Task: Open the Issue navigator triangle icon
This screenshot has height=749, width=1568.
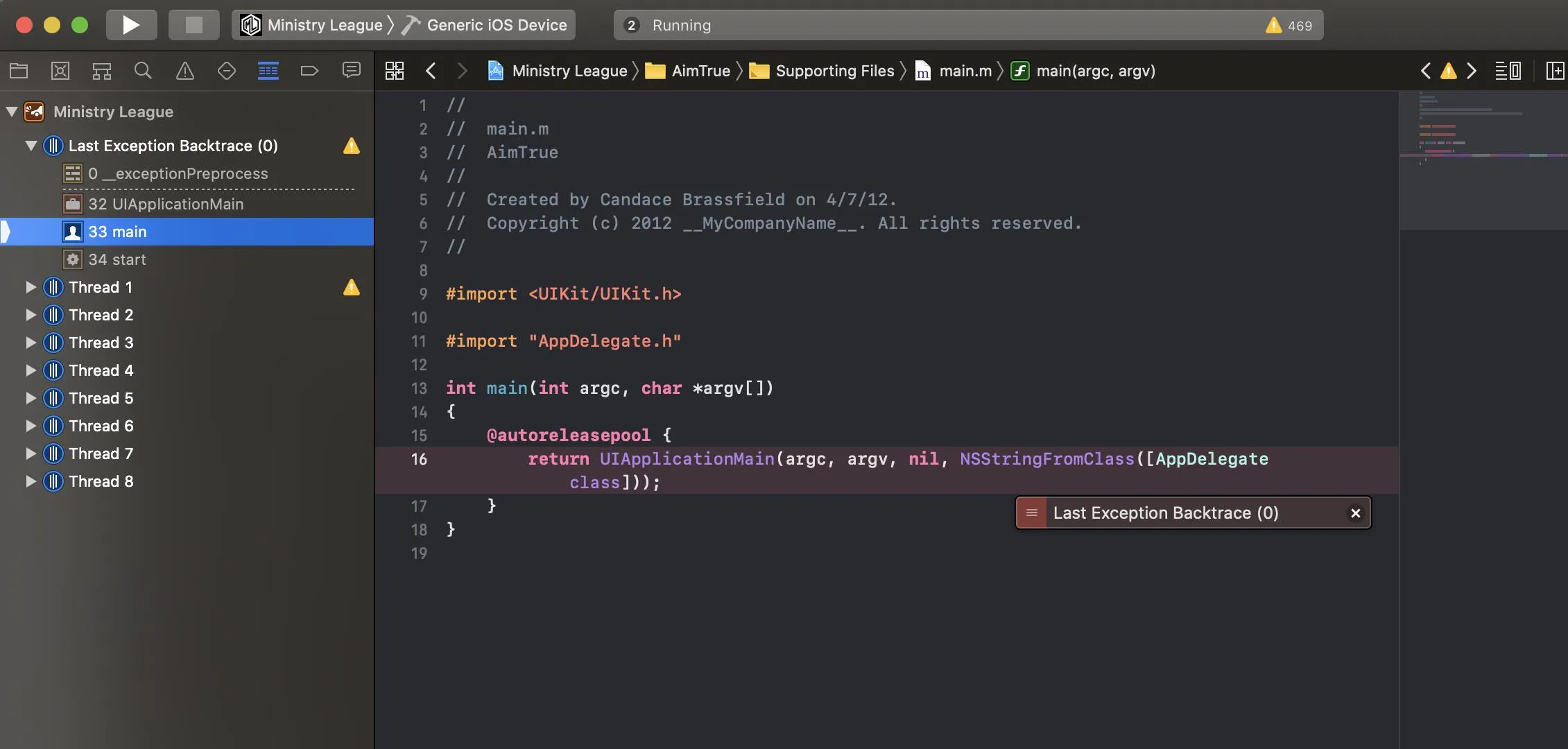Action: click(x=185, y=71)
